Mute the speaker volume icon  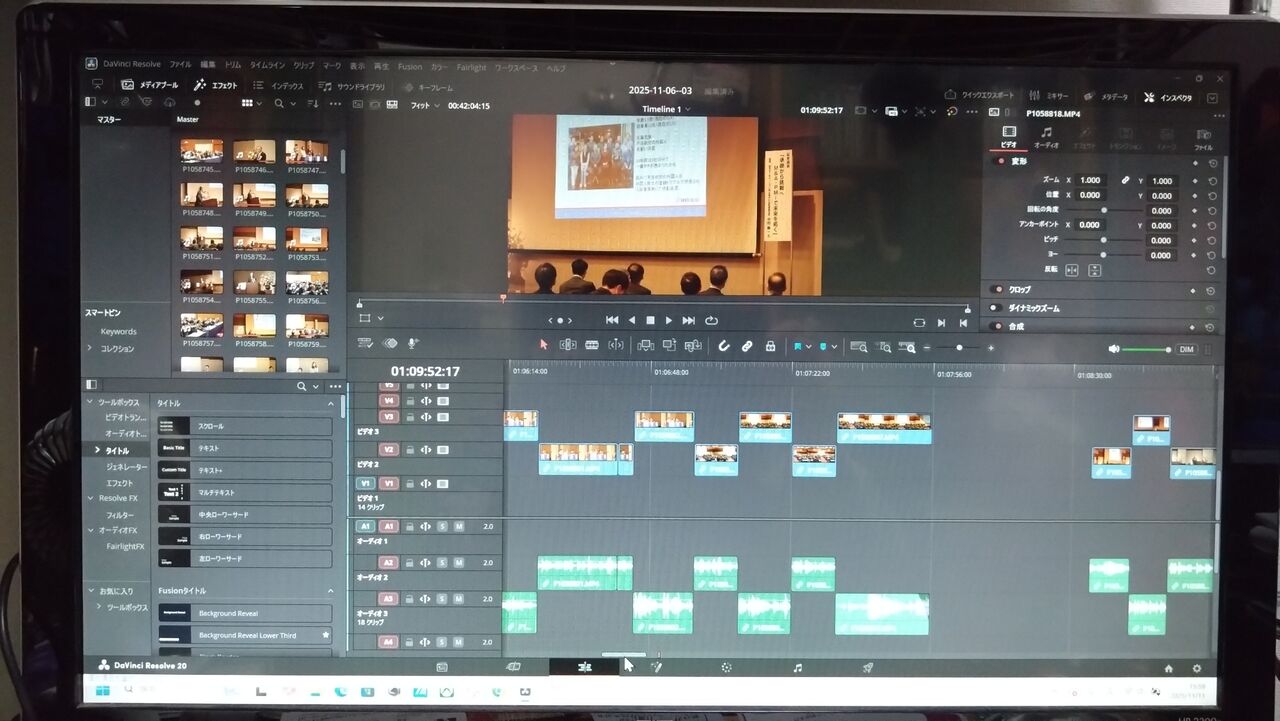pyautogui.click(x=1114, y=349)
